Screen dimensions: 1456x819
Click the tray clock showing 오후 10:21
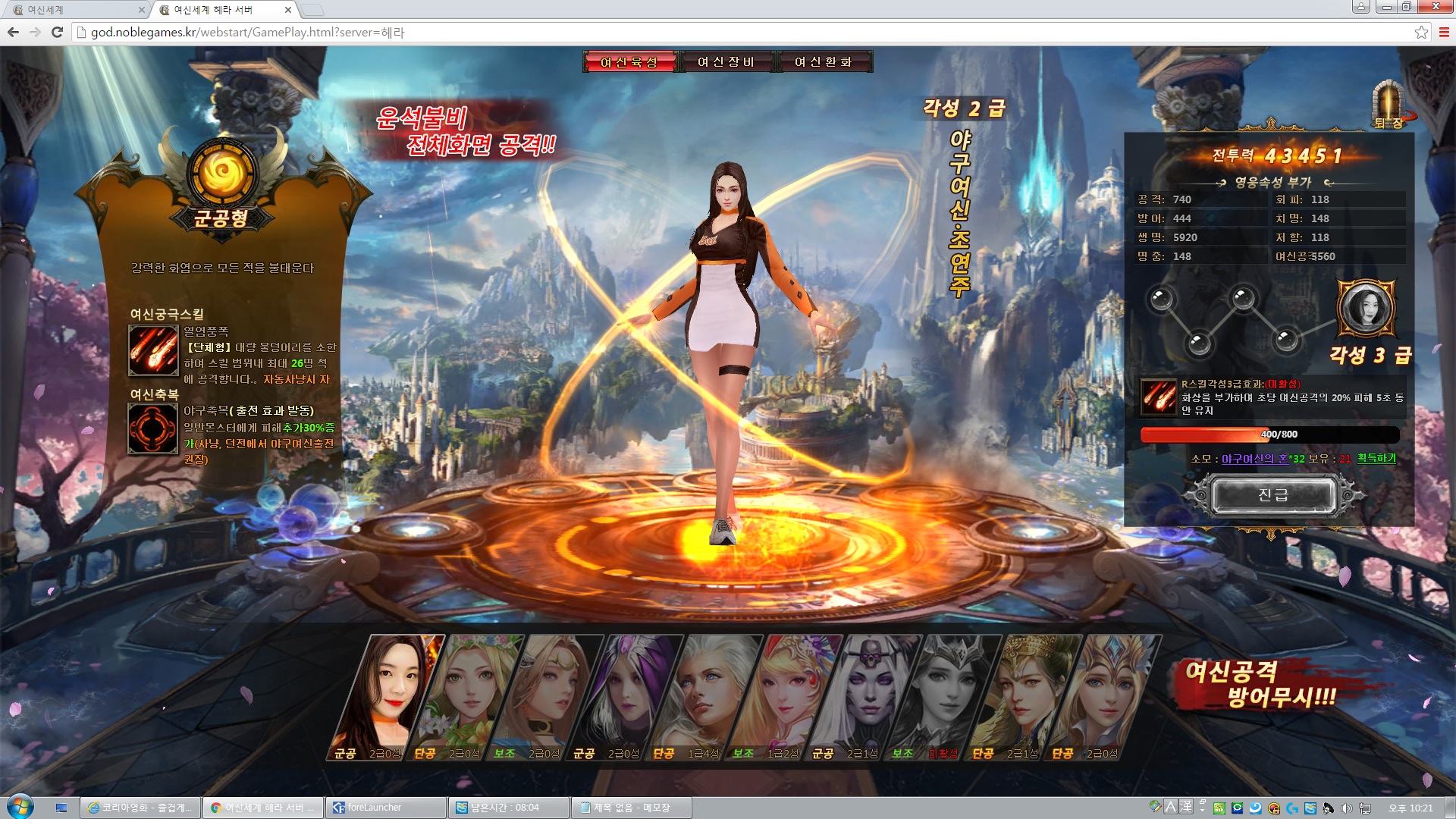[x=1410, y=808]
